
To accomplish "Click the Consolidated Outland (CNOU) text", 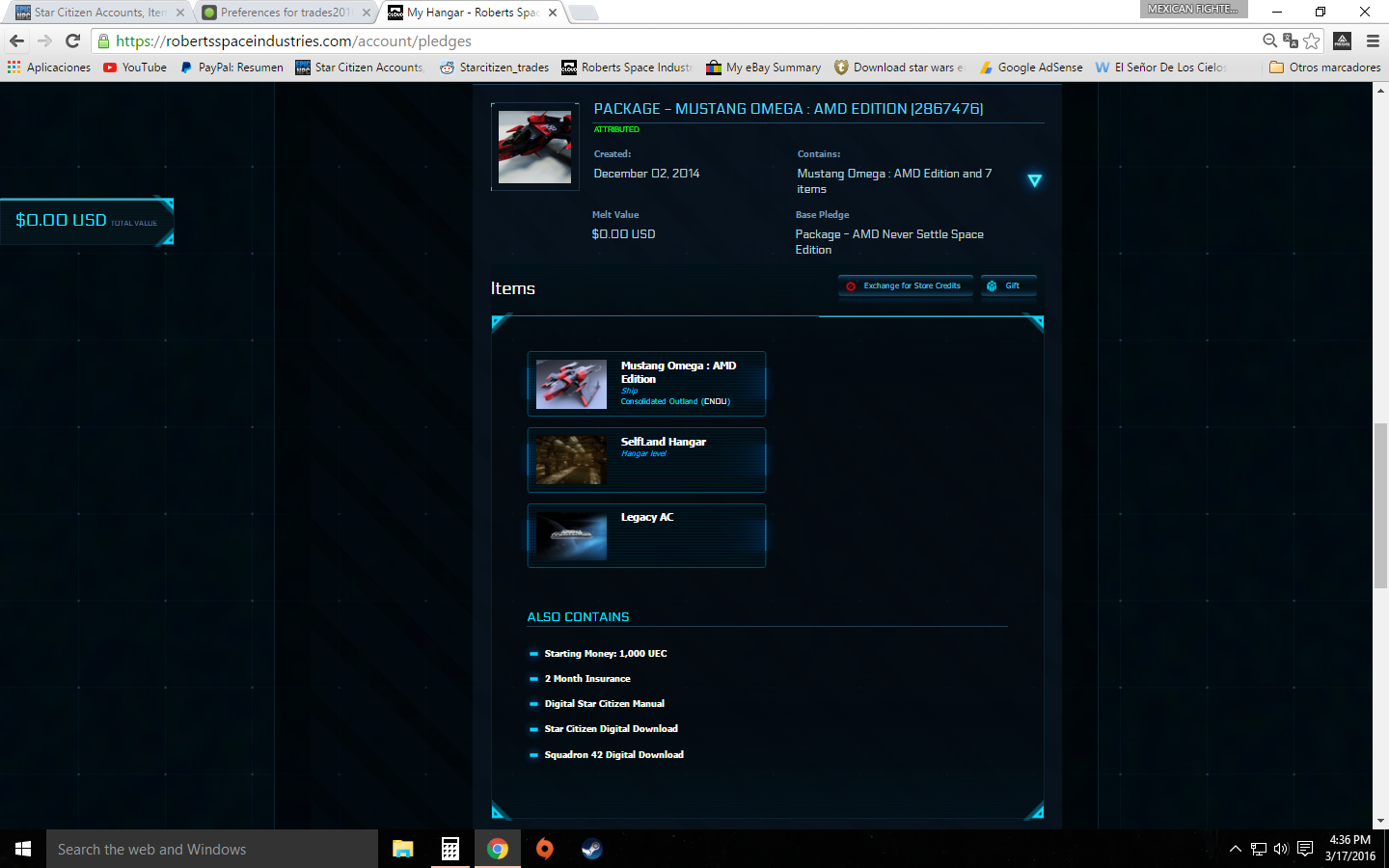I will [x=675, y=401].
